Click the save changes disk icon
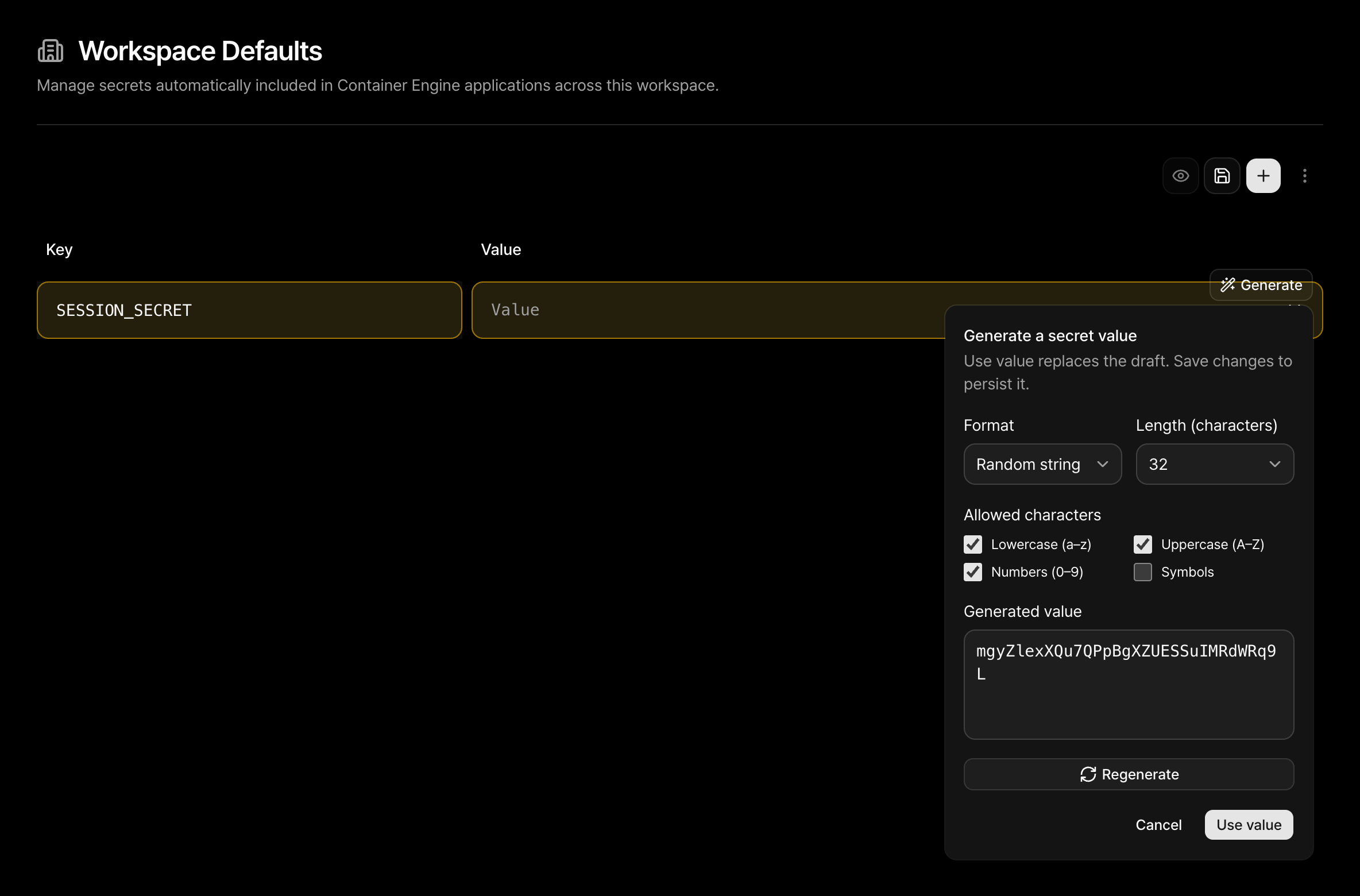The height and width of the screenshot is (896, 1360). click(x=1222, y=176)
